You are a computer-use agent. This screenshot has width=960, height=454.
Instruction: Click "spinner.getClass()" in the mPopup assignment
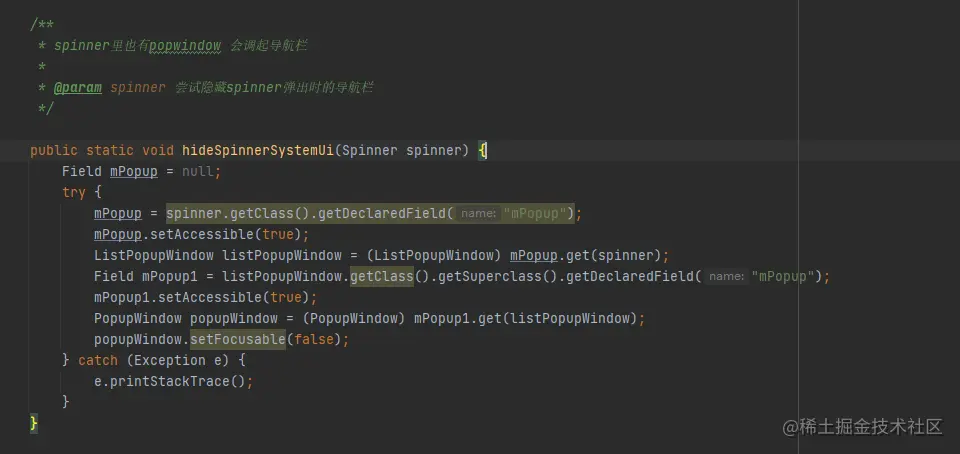tap(238, 214)
